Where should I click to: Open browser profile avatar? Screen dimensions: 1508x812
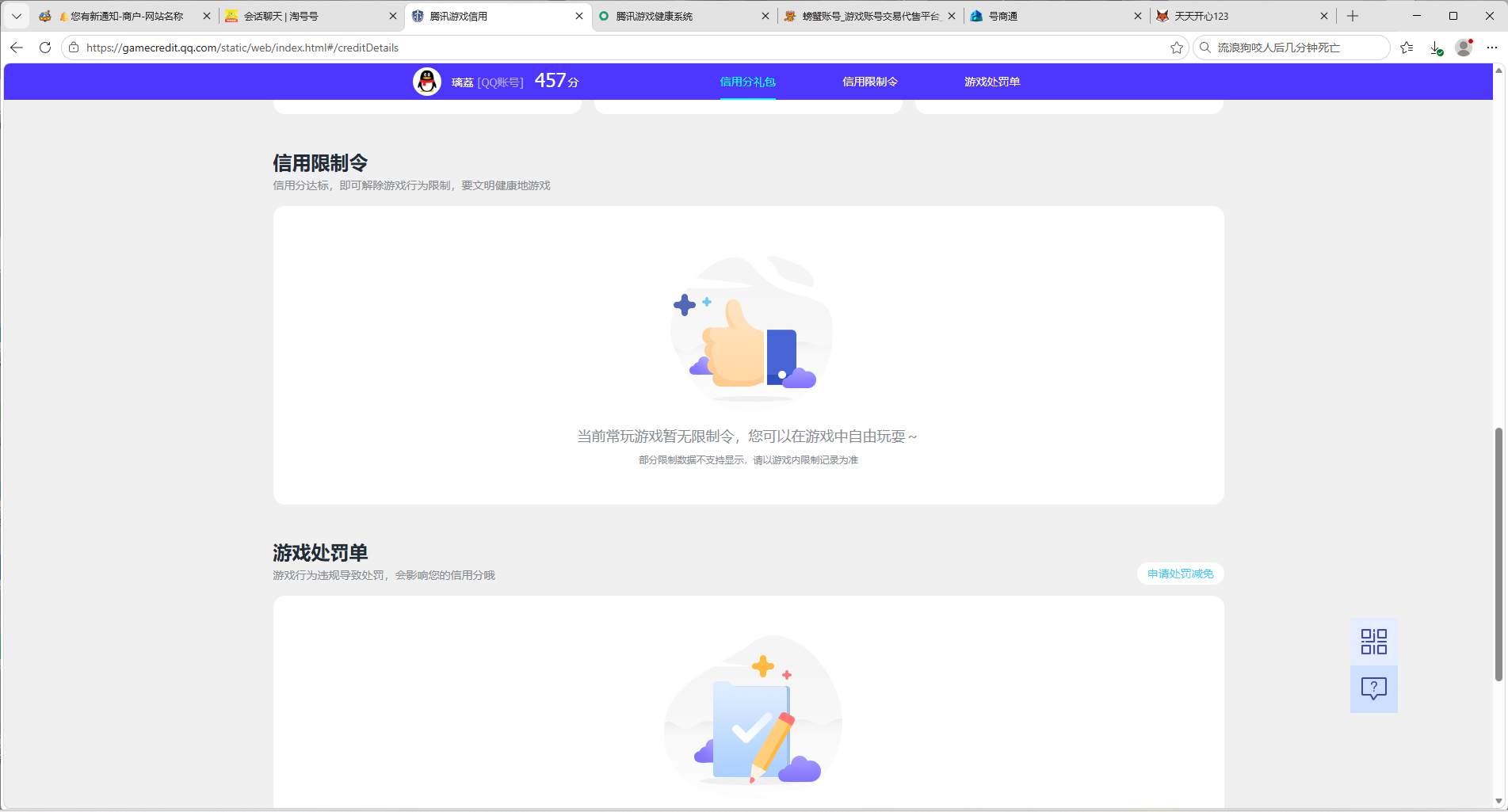click(x=1464, y=48)
